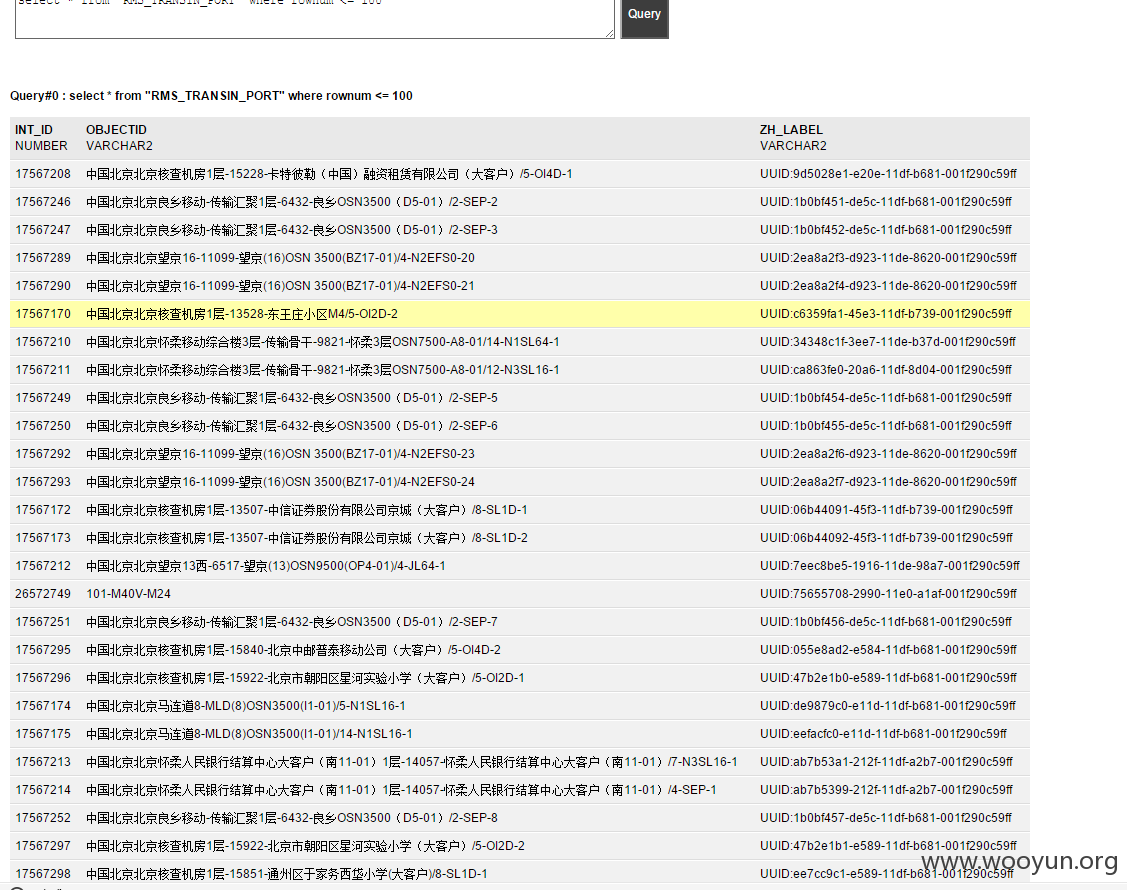
Task: Click UUID:ca863fe0-20a6-11df-8d04-001f290c59ff label
Action: pos(886,370)
